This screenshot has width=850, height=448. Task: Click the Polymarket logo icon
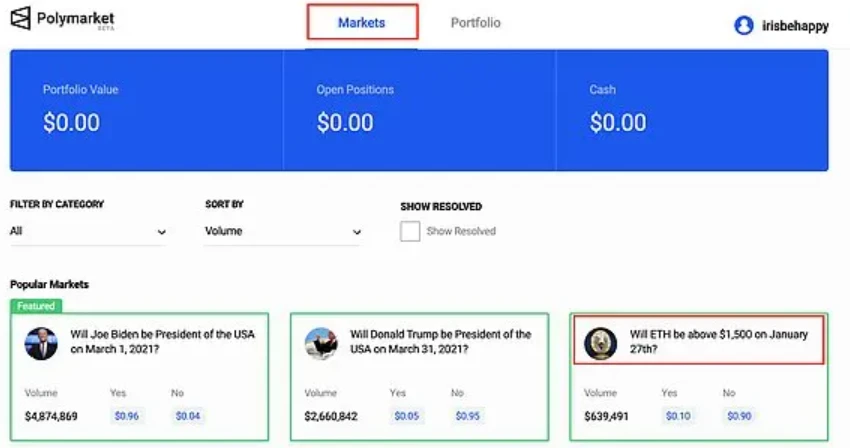(21, 21)
